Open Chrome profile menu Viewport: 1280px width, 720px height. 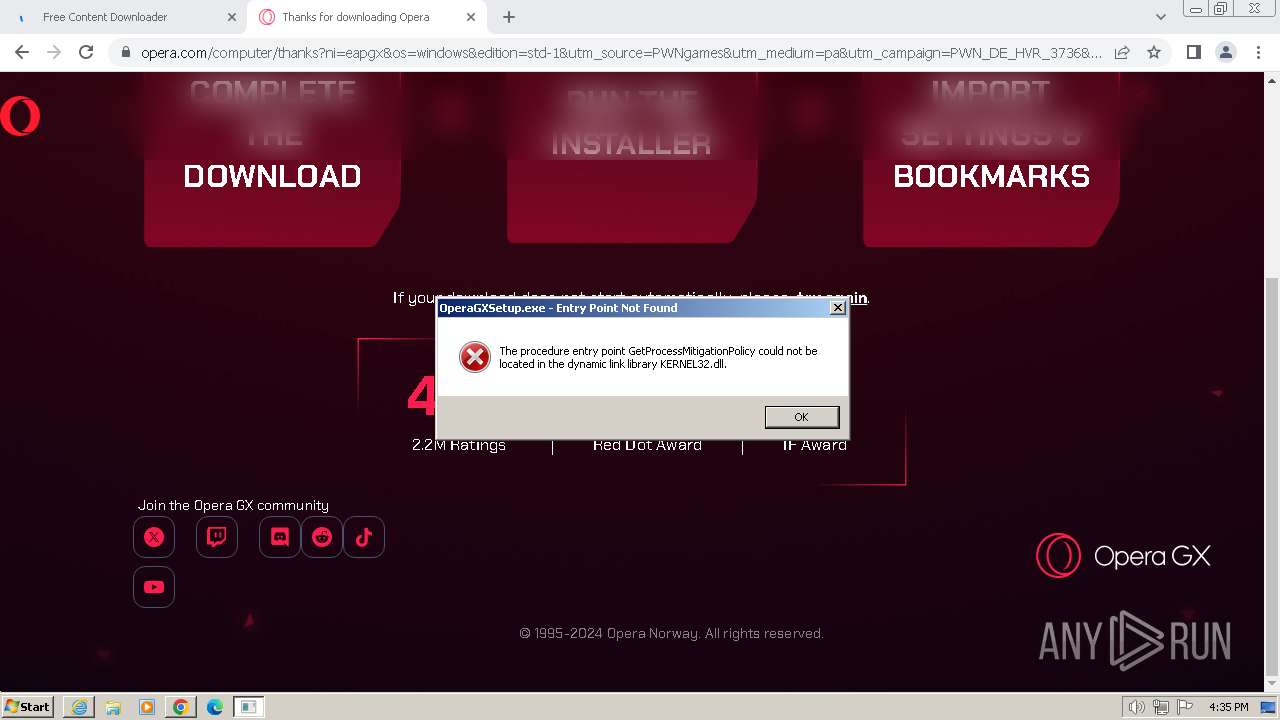[1225, 52]
